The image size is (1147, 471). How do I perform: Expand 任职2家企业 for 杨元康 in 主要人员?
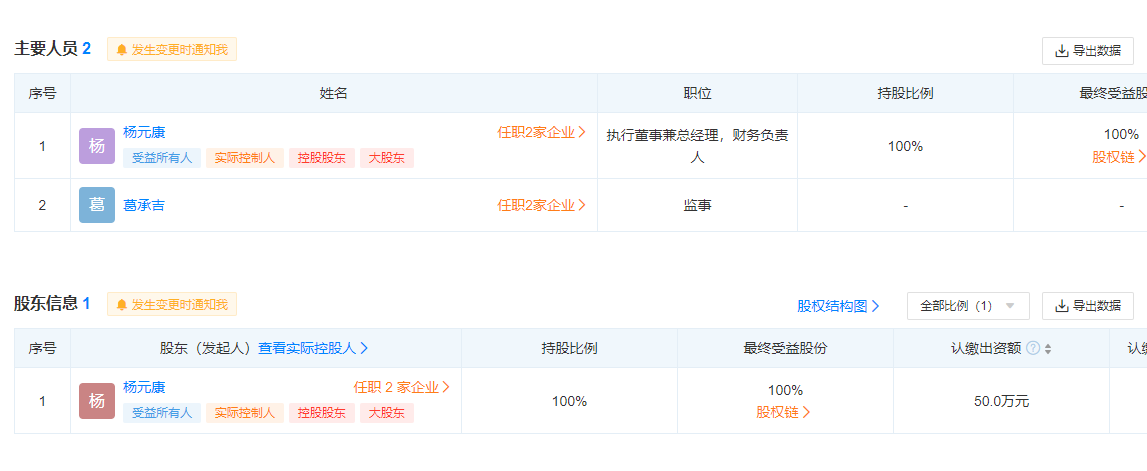541,132
